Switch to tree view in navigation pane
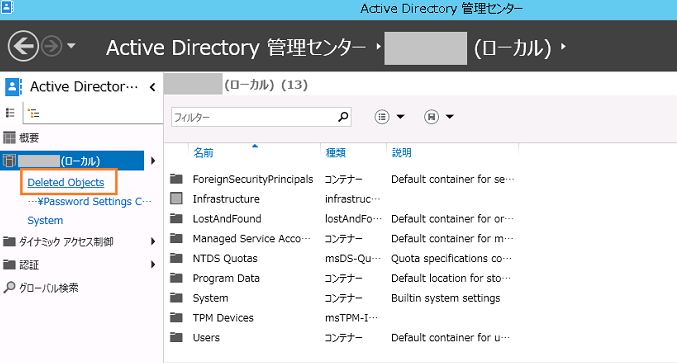Screen dimensions: 677x363 click(34, 114)
